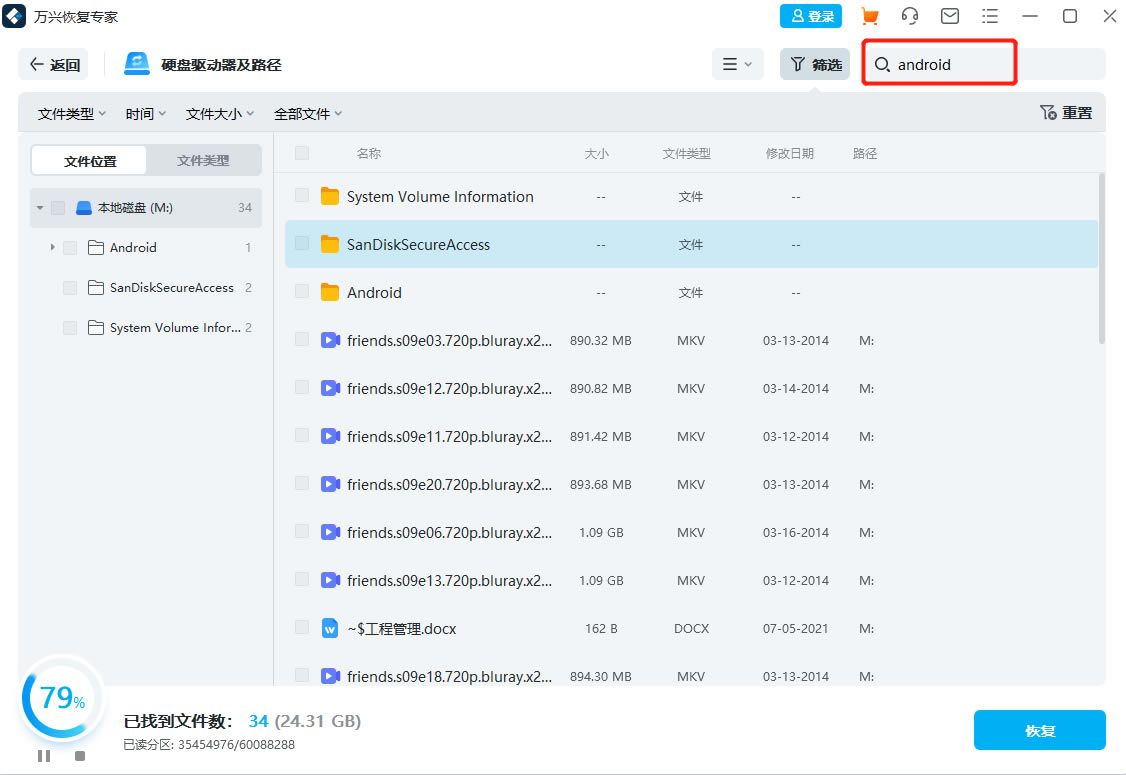Open the 文件类型 filter dropdown
The height and width of the screenshot is (775, 1126).
[x=72, y=114]
